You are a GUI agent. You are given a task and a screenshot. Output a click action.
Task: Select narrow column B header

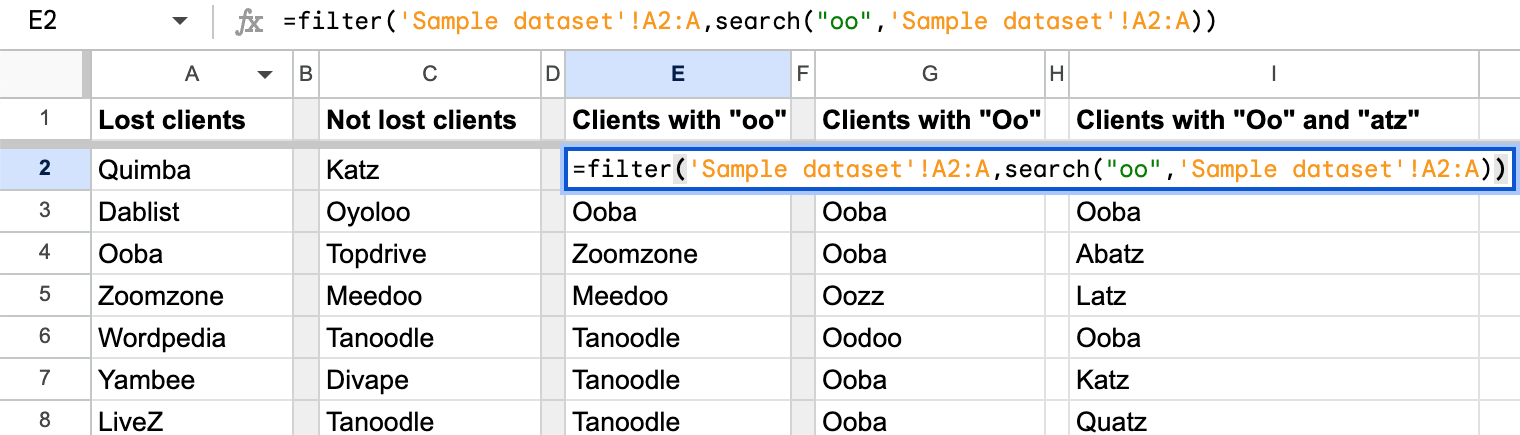[x=307, y=73]
